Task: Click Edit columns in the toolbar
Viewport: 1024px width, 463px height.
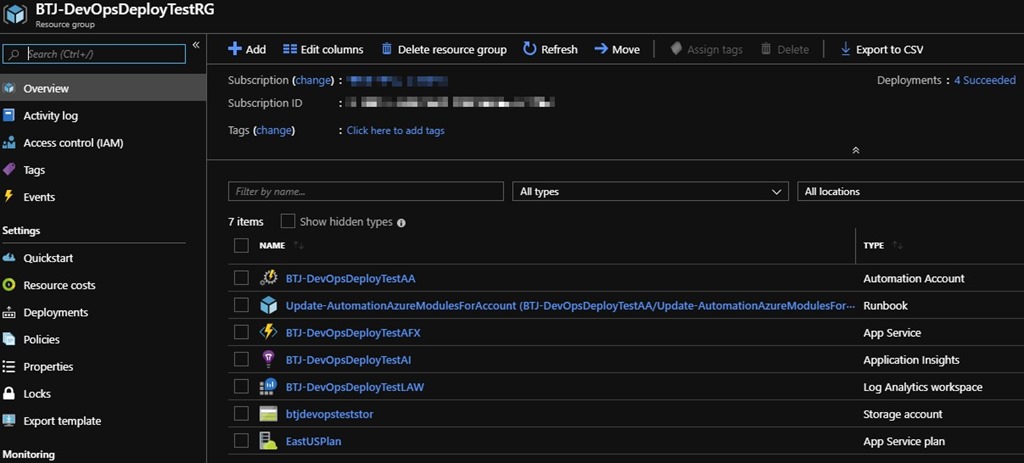Action: [x=323, y=49]
